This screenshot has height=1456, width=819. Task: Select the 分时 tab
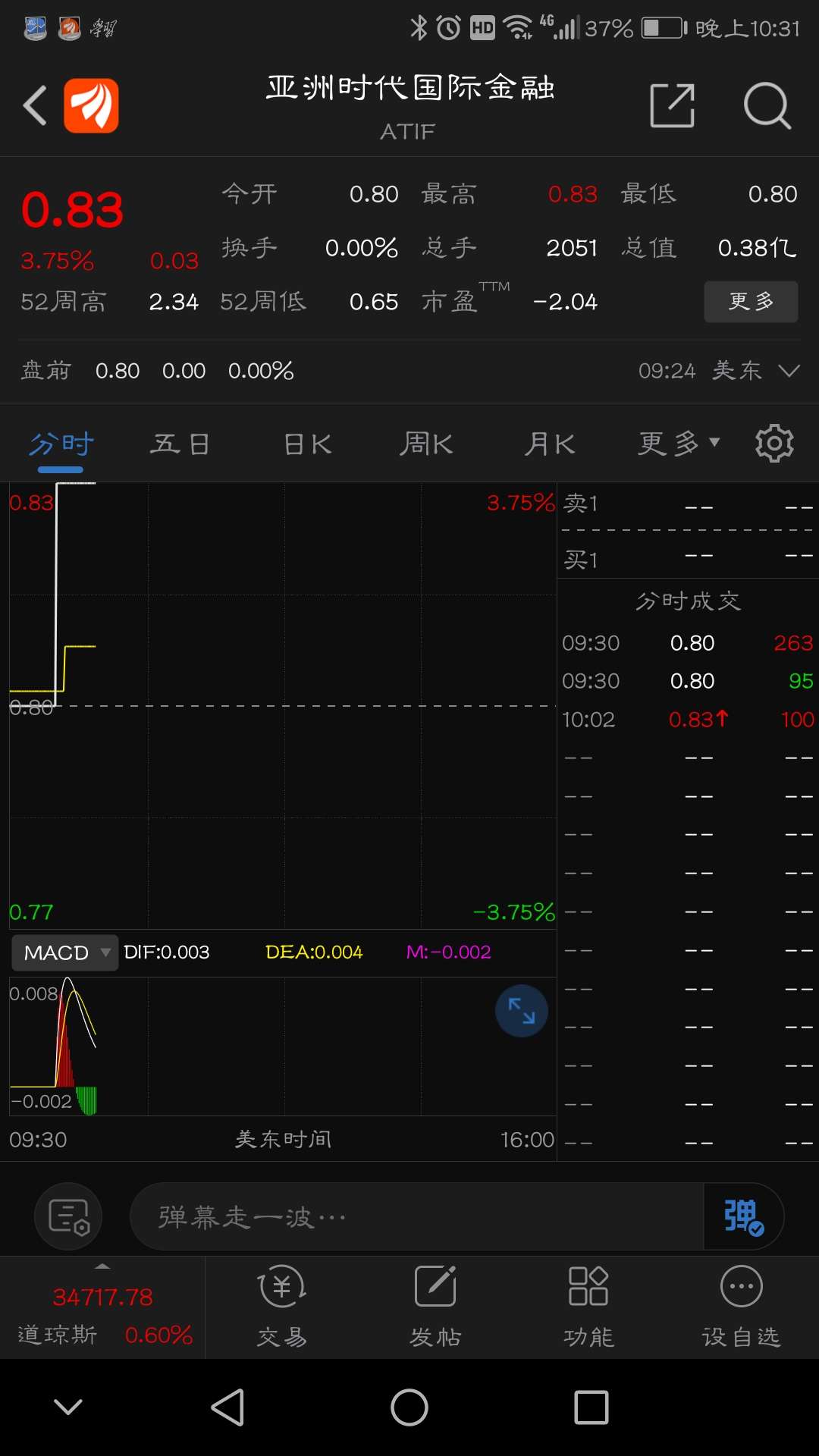(61, 444)
